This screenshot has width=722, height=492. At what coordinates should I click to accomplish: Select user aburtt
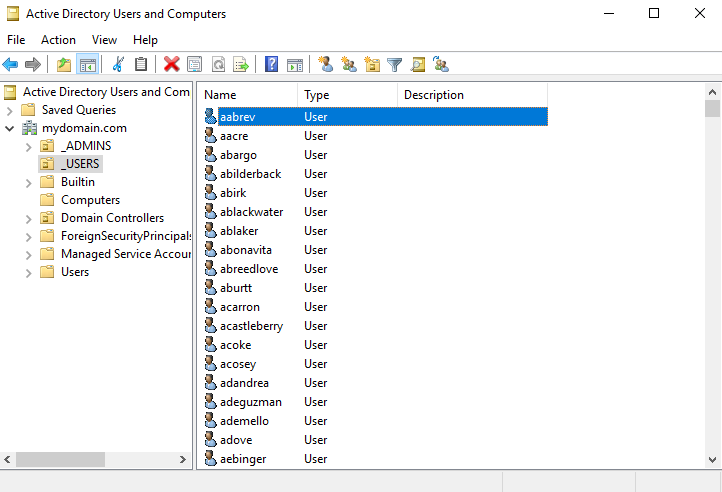tap(236, 288)
